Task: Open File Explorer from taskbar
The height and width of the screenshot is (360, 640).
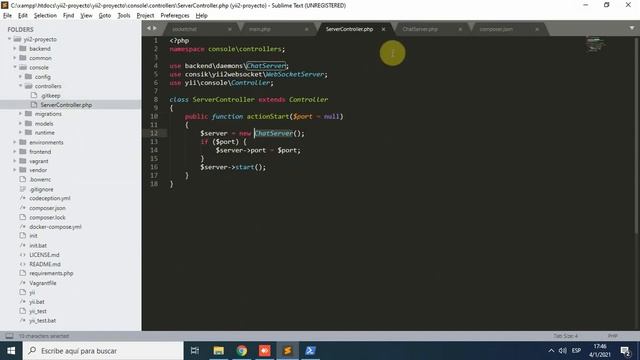Action: pyautogui.click(x=219, y=351)
